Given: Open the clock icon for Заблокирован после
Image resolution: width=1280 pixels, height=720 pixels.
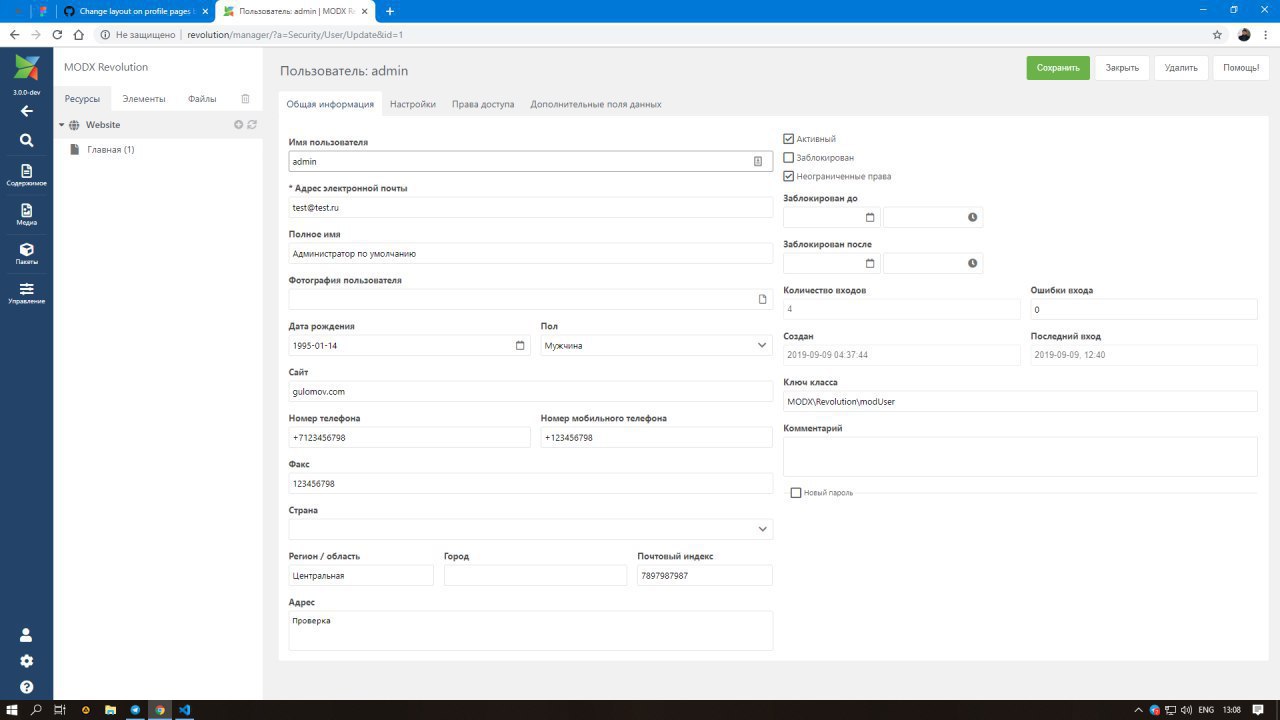Looking at the screenshot, I should pos(972,264).
